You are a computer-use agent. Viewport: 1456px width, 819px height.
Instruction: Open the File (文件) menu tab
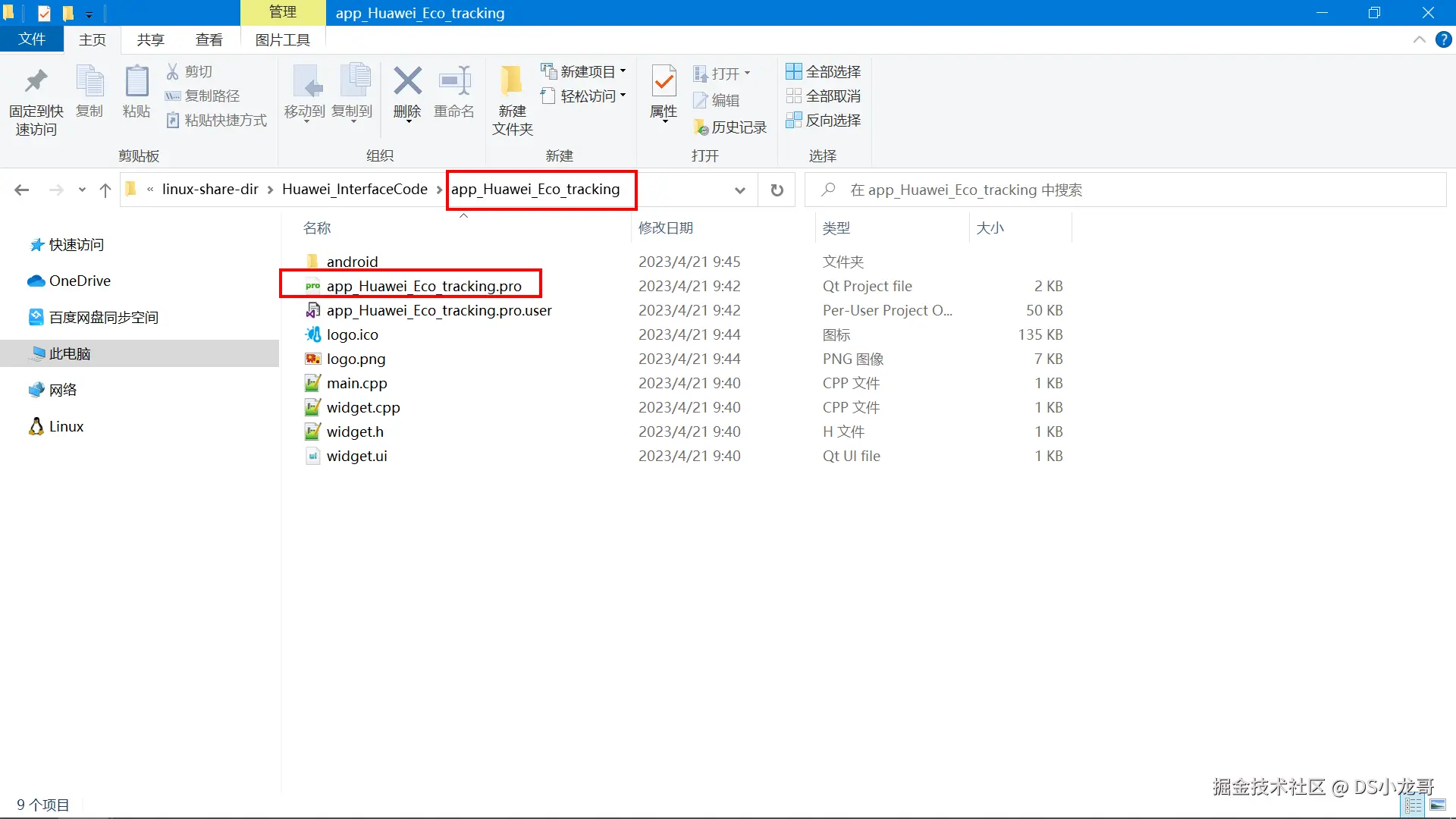32,39
